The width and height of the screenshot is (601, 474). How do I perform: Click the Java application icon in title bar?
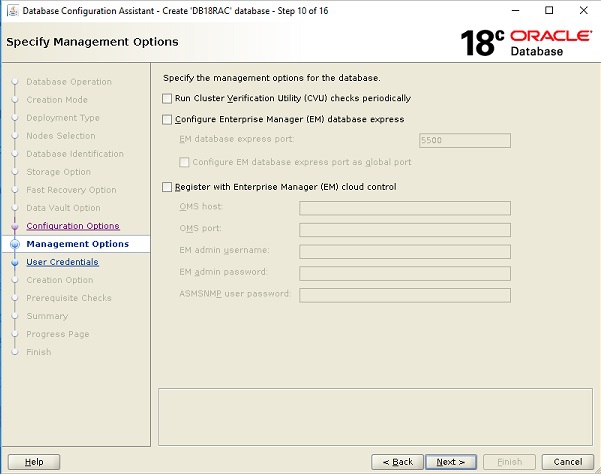pyautogui.click(x=13, y=10)
